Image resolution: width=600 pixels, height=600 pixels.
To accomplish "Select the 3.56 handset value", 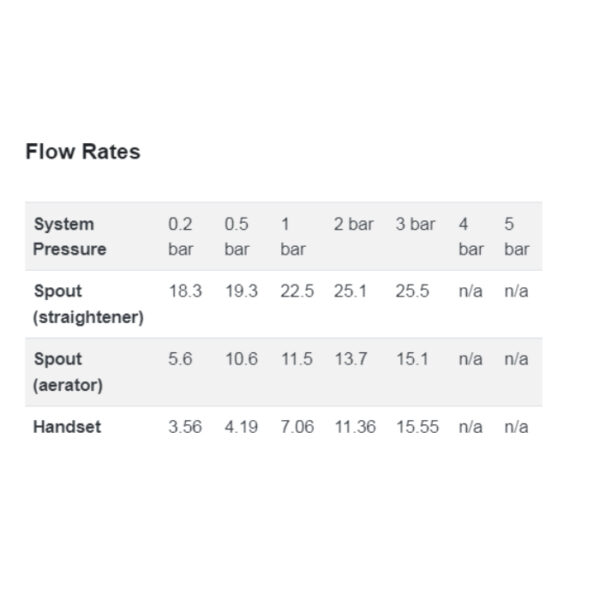I will pos(185,427).
